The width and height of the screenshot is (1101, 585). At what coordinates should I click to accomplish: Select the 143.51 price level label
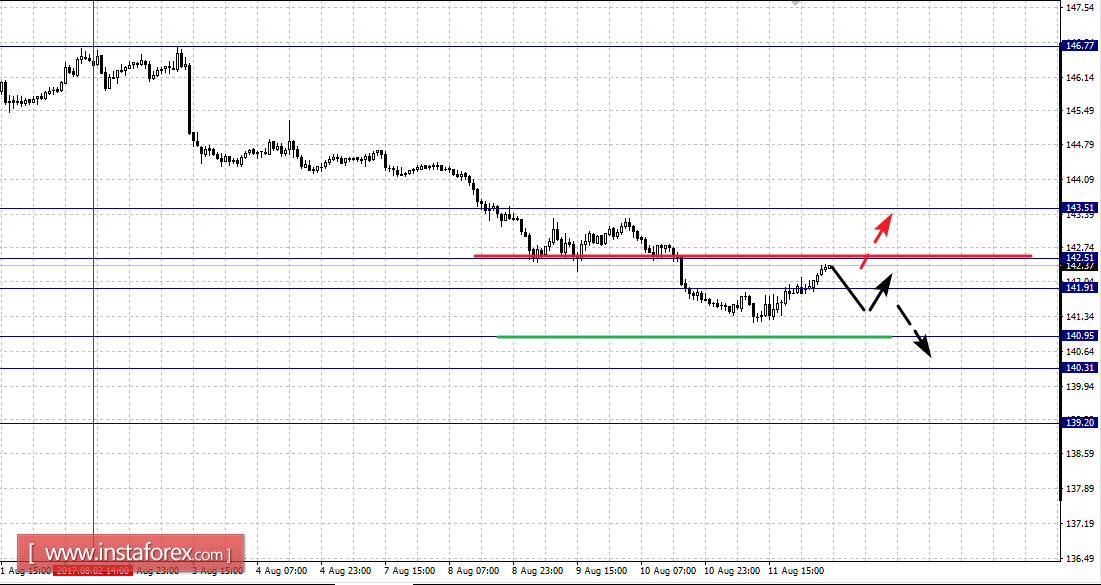click(1079, 208)
